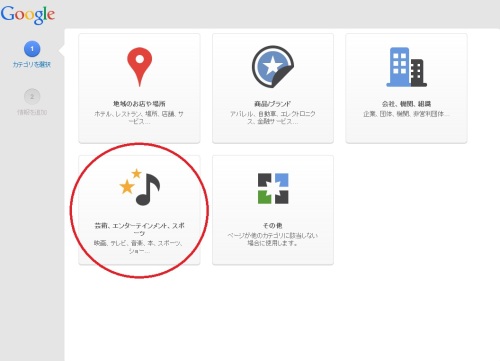Choose 'その他' category title

pos(273,226)
